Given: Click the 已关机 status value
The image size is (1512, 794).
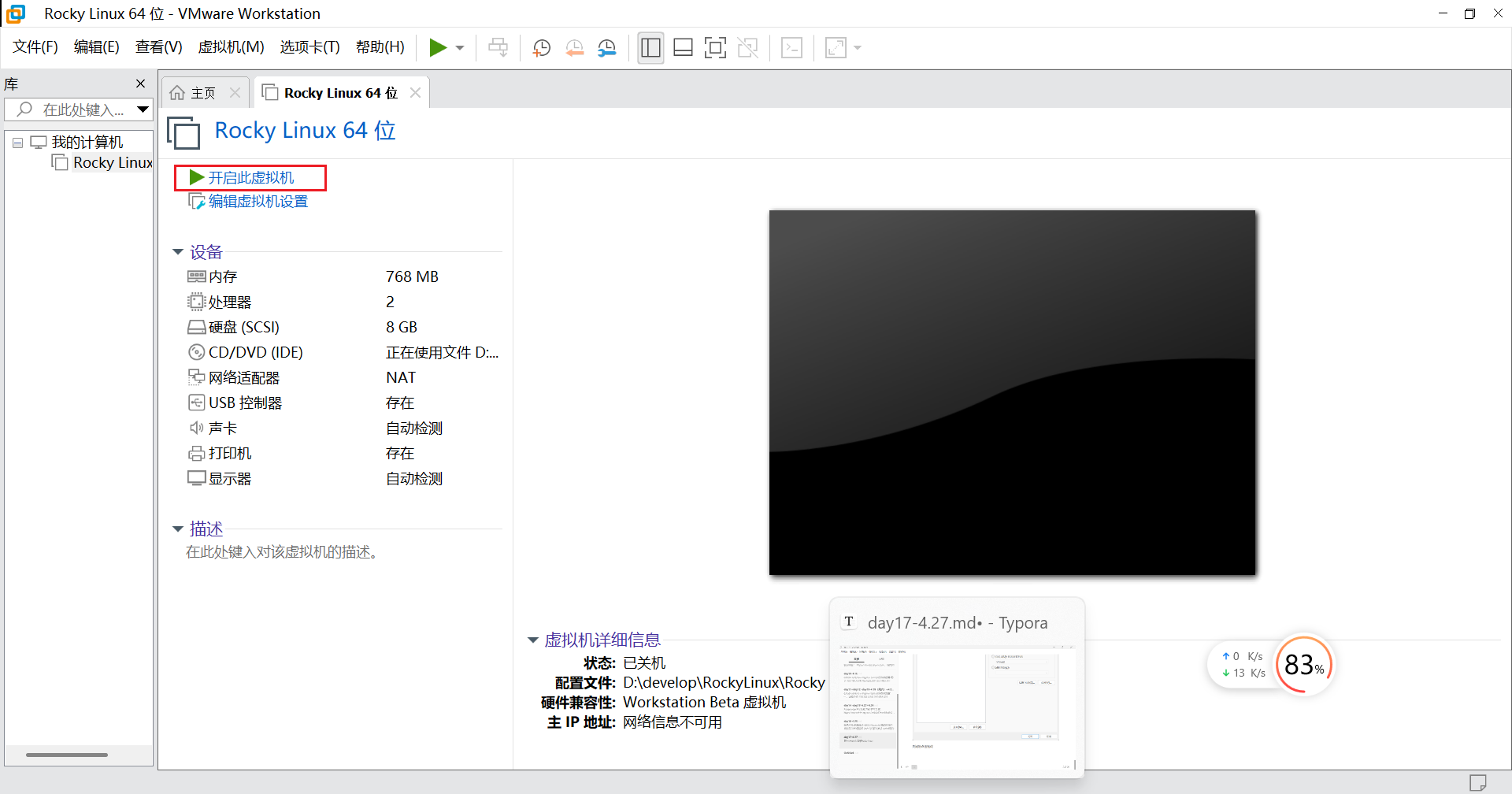Looking at the screenshot, I should point(644,663).
